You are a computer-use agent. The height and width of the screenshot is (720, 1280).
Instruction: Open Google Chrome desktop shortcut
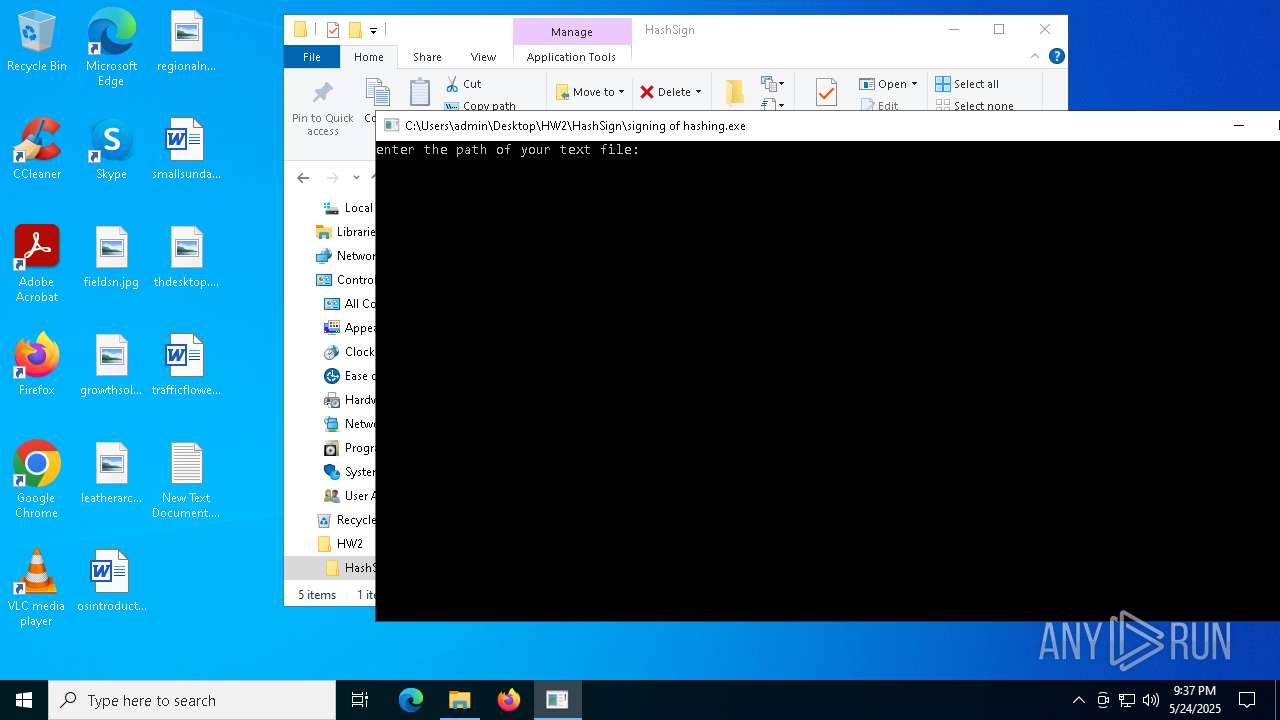(x=37, y=480)
